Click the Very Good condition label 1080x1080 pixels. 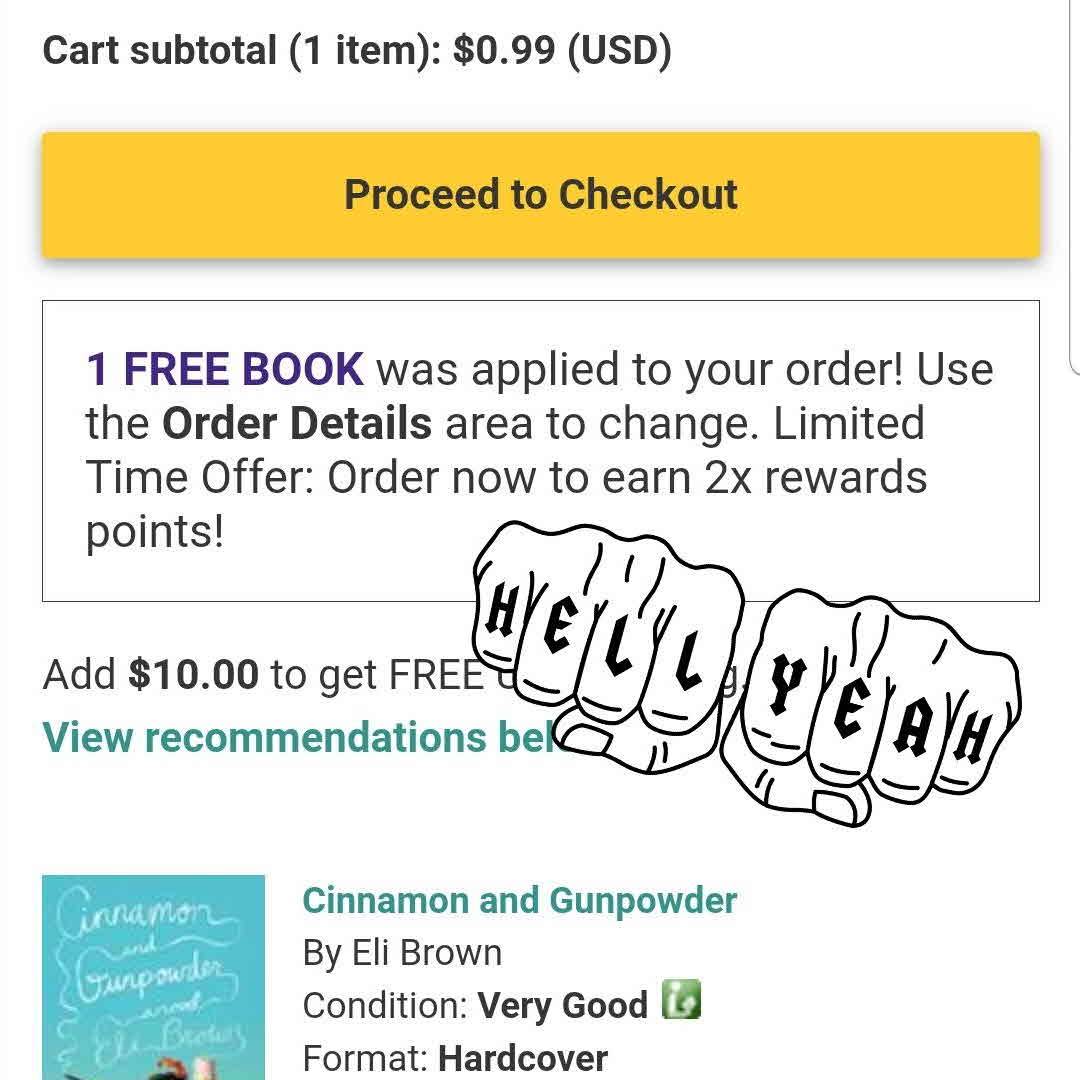point(562,1004)
